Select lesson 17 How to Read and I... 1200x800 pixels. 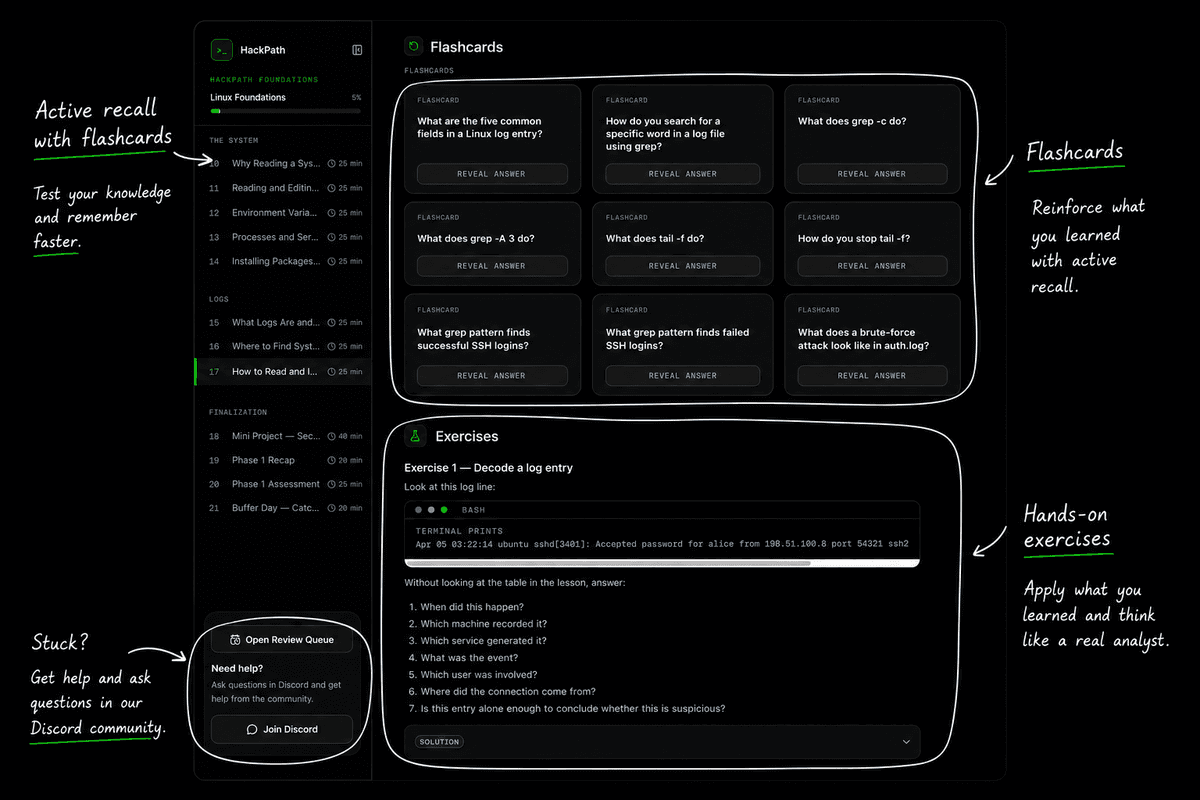click(283, 371)
